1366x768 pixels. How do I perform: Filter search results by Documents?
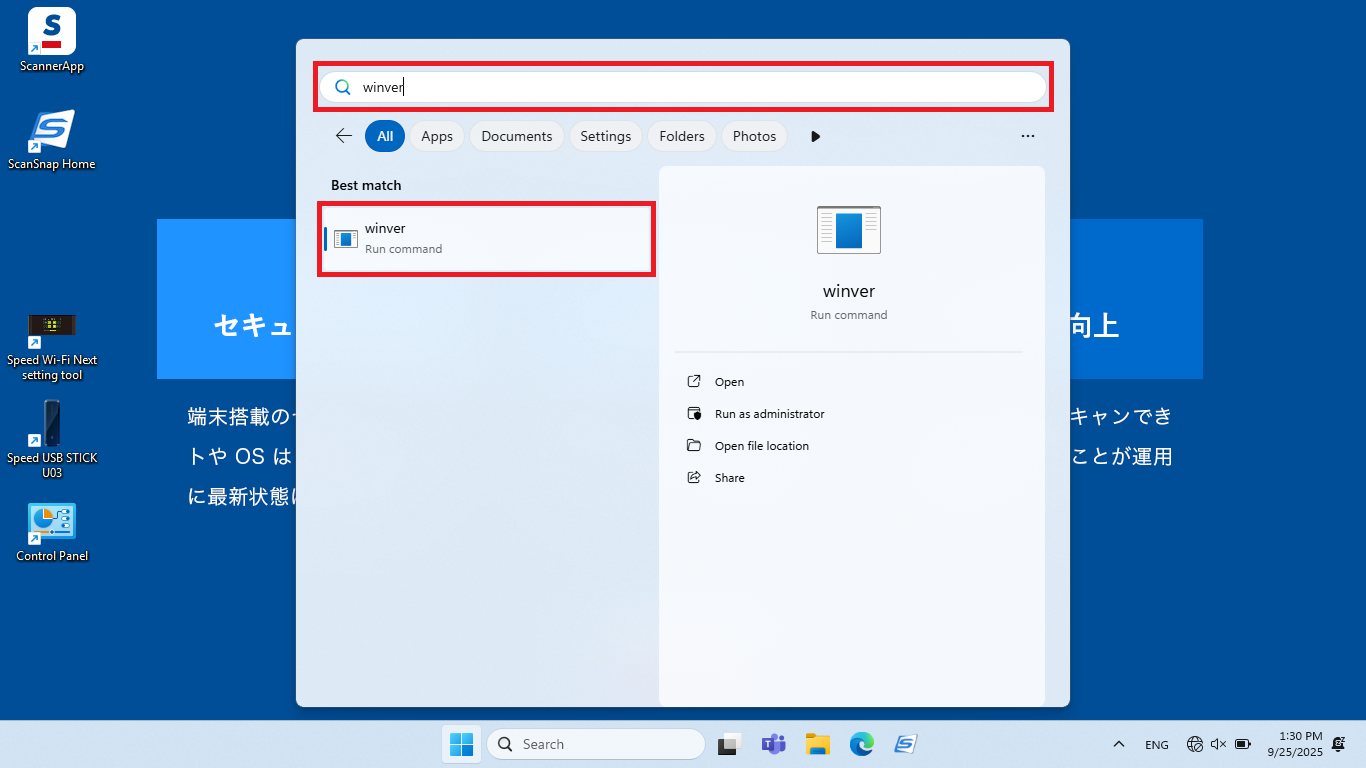(516, 136)
